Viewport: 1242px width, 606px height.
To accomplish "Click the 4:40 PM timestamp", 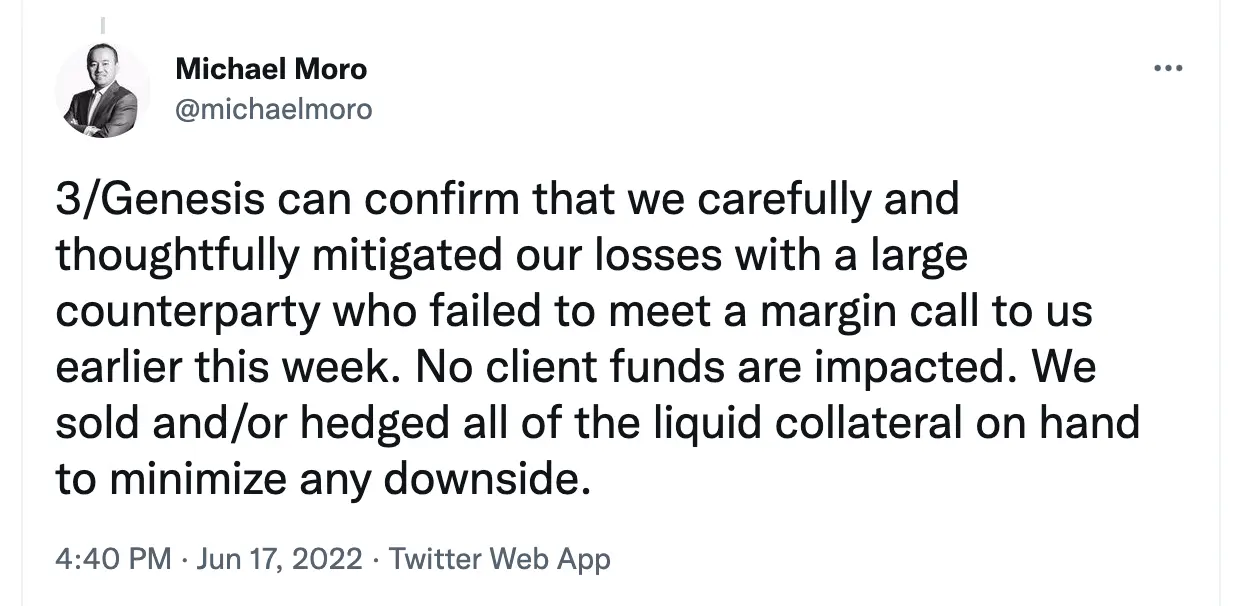I will [114, 559].
